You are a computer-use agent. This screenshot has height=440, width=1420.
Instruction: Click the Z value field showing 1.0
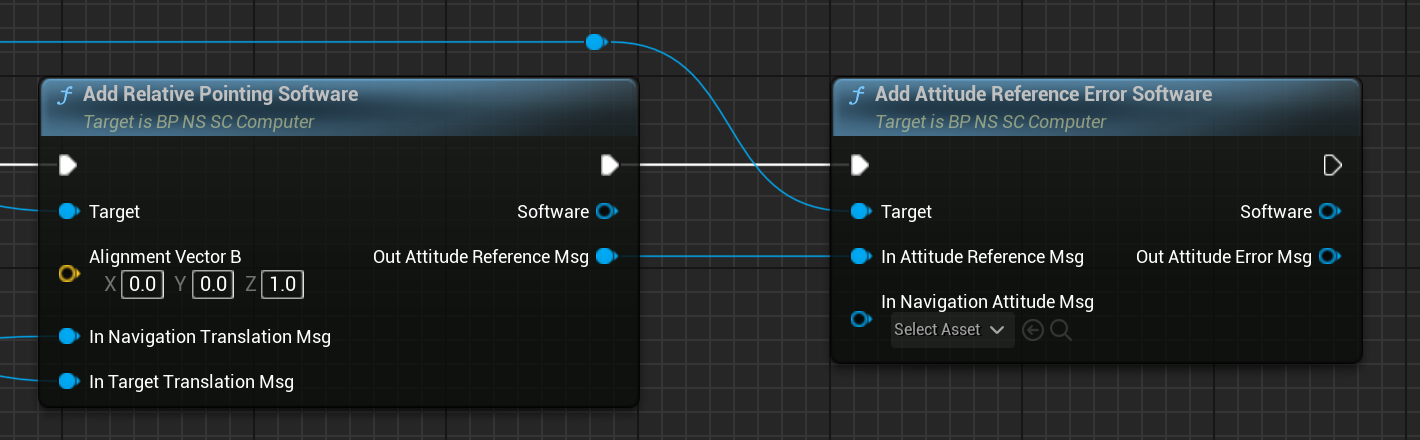(x=282, y=285)
